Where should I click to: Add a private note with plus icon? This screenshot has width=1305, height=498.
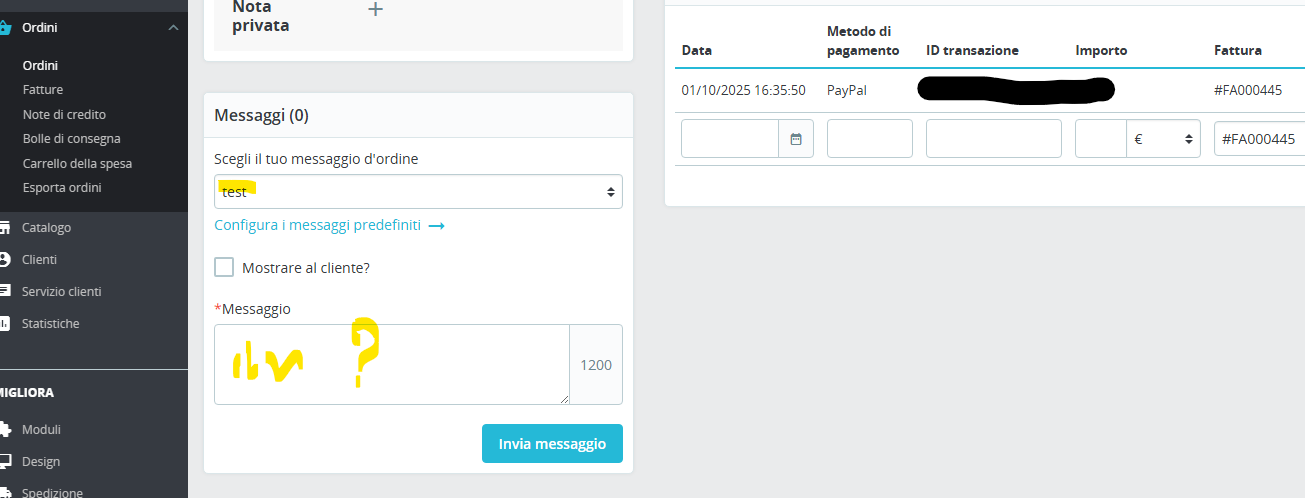375,10
